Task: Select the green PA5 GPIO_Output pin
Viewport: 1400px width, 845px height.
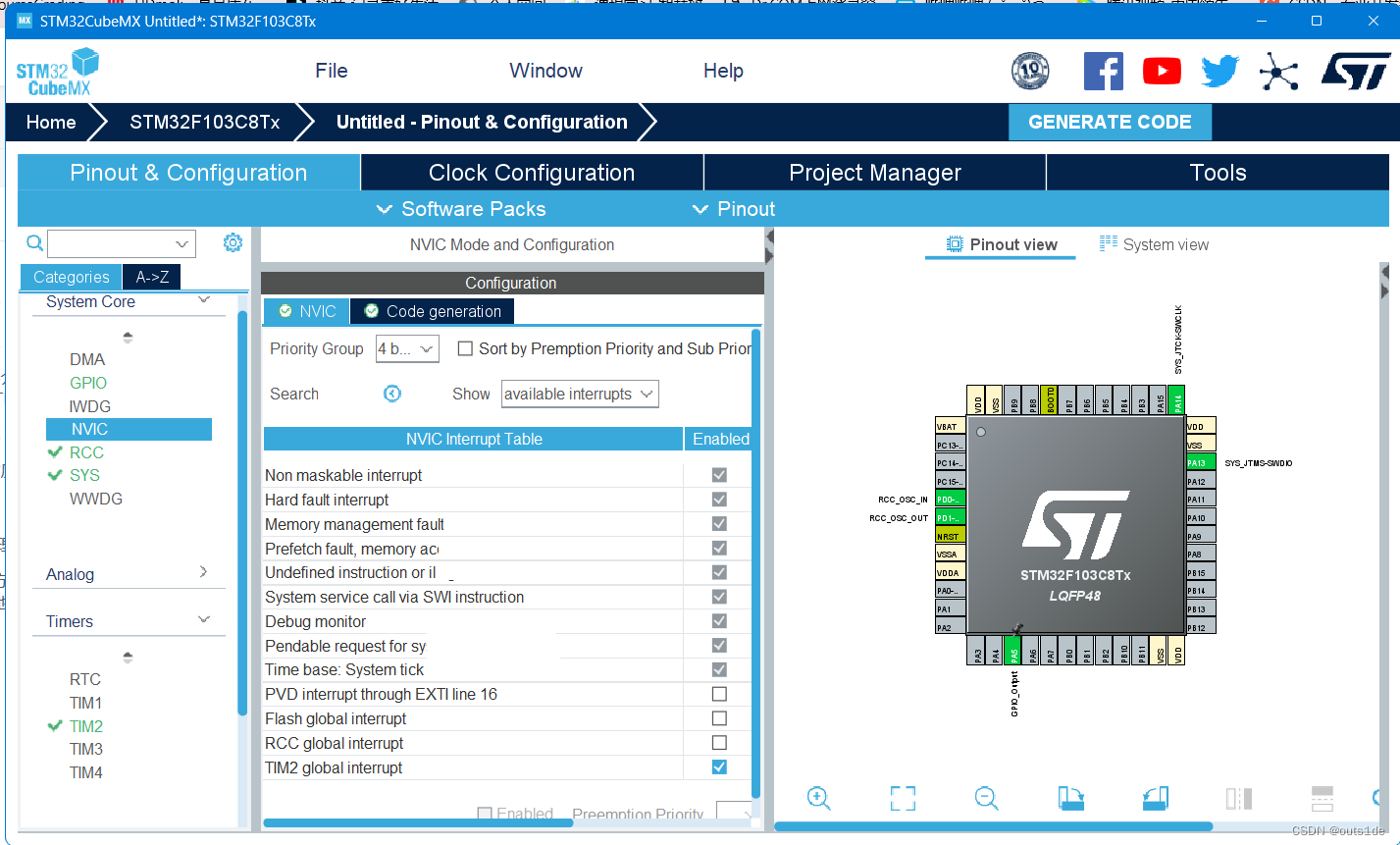Action: (x=1014, y=649)
